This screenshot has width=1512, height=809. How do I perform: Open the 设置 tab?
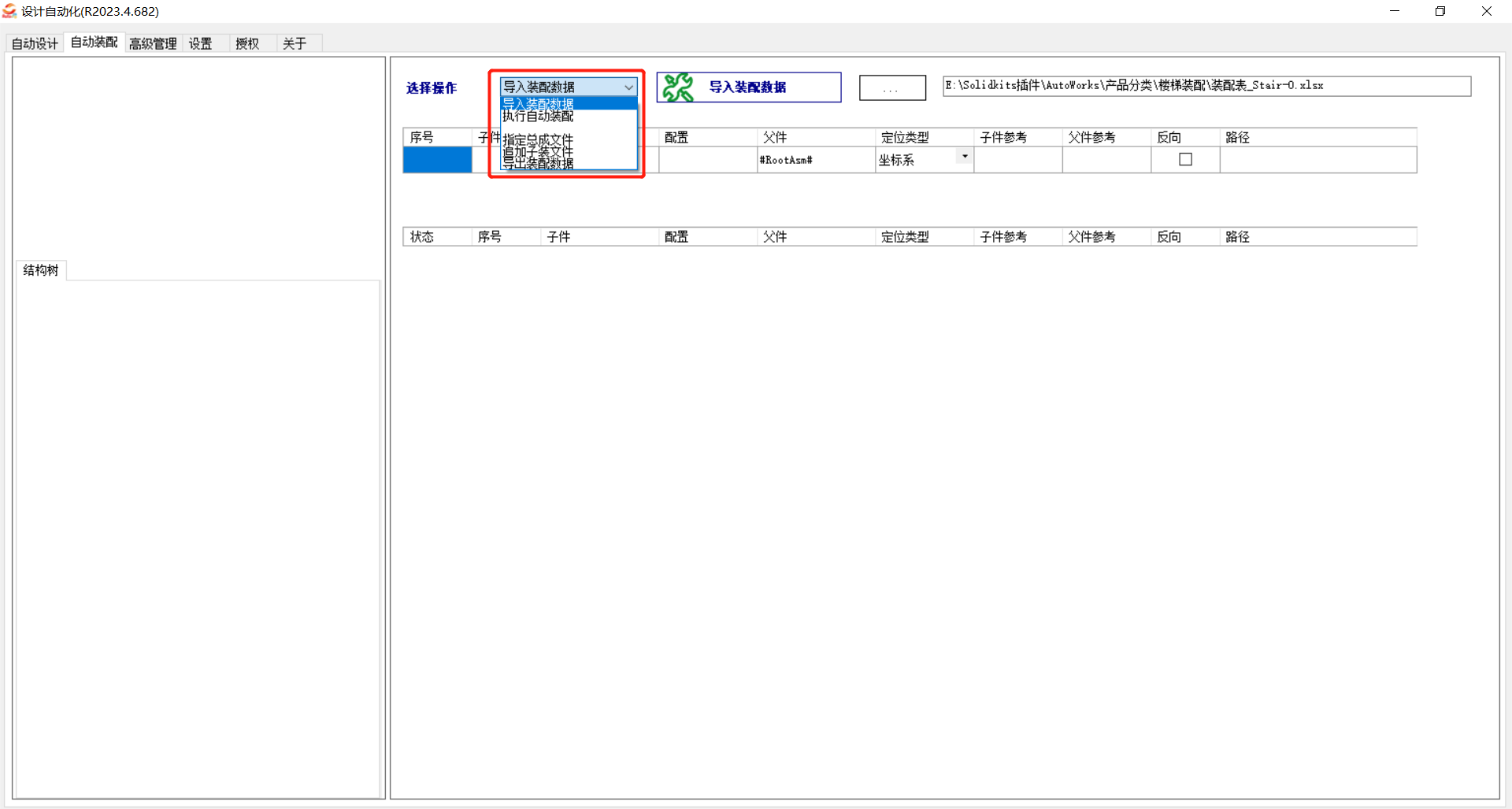(199, 43)
